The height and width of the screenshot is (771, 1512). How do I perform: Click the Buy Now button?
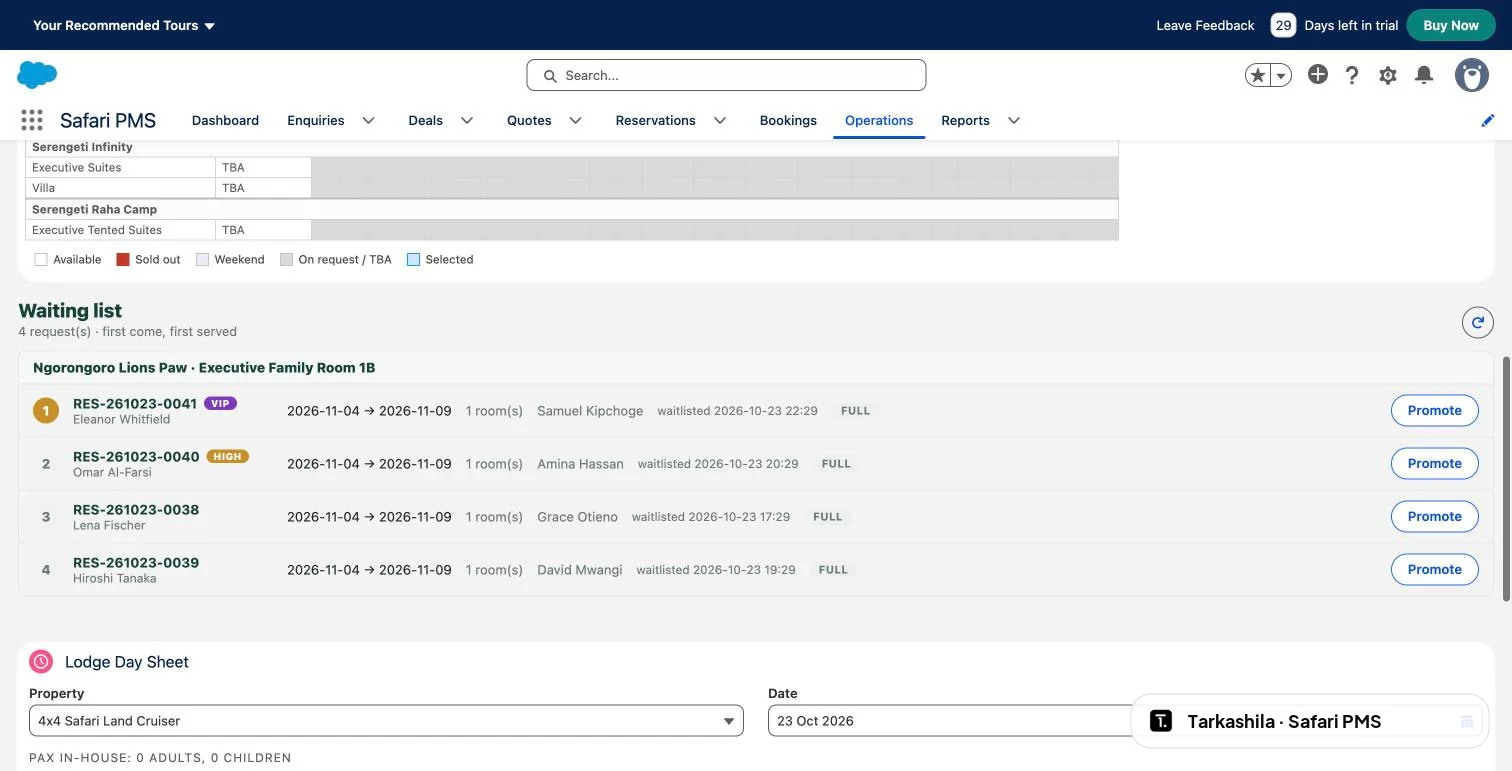pyautogui.click(x=1451, y=25)
